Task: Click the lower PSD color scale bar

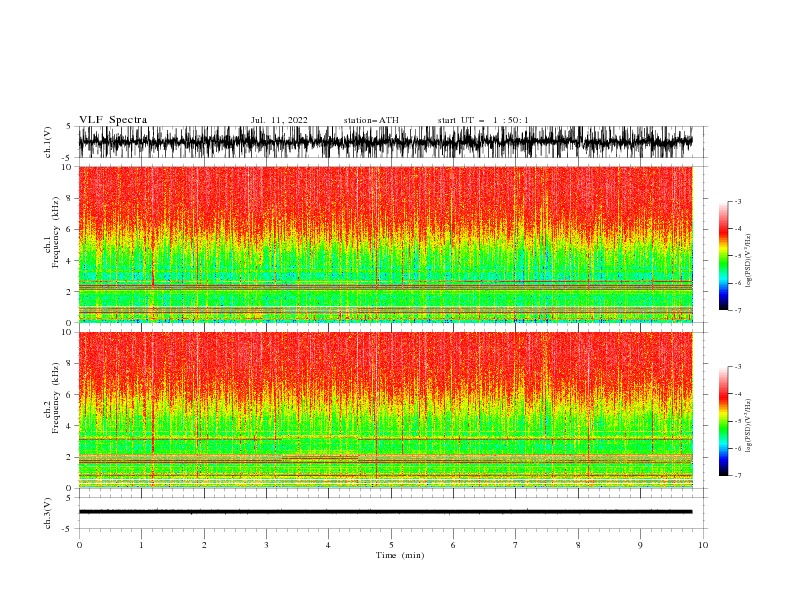Action: pyautogui.click(x=723, y=421)
